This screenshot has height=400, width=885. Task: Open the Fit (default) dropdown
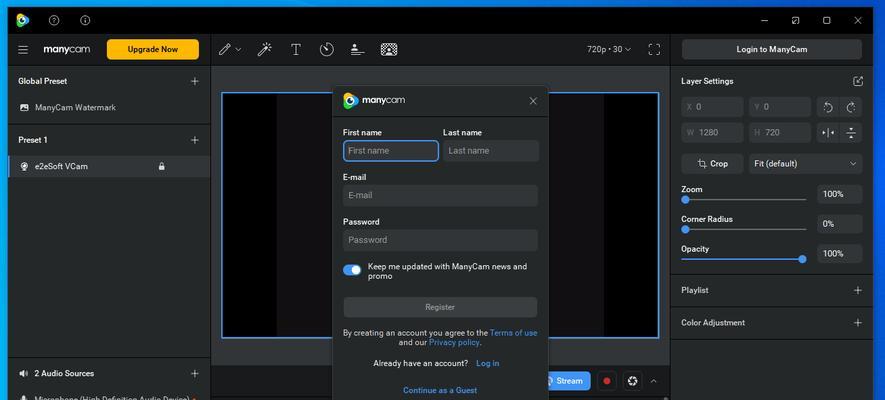click(x=805, y=164)
